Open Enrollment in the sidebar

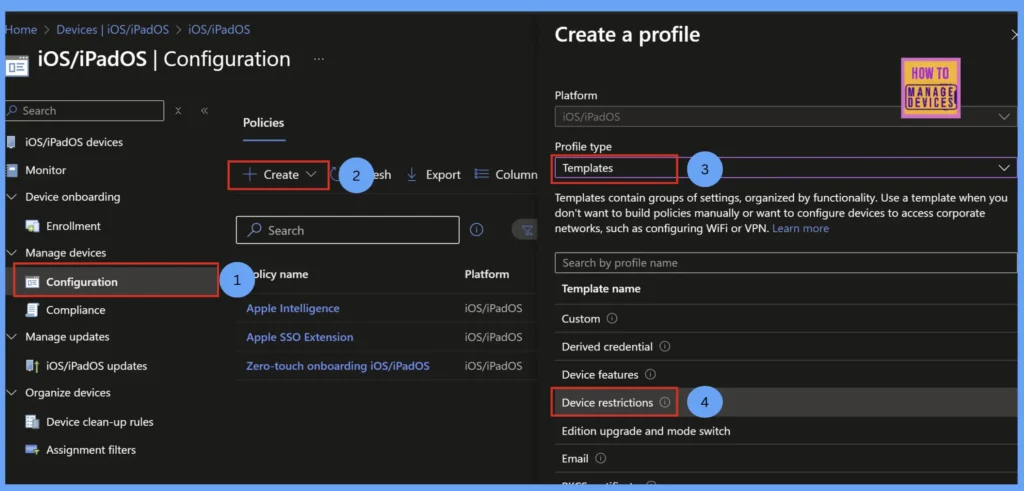pos(73,226)
